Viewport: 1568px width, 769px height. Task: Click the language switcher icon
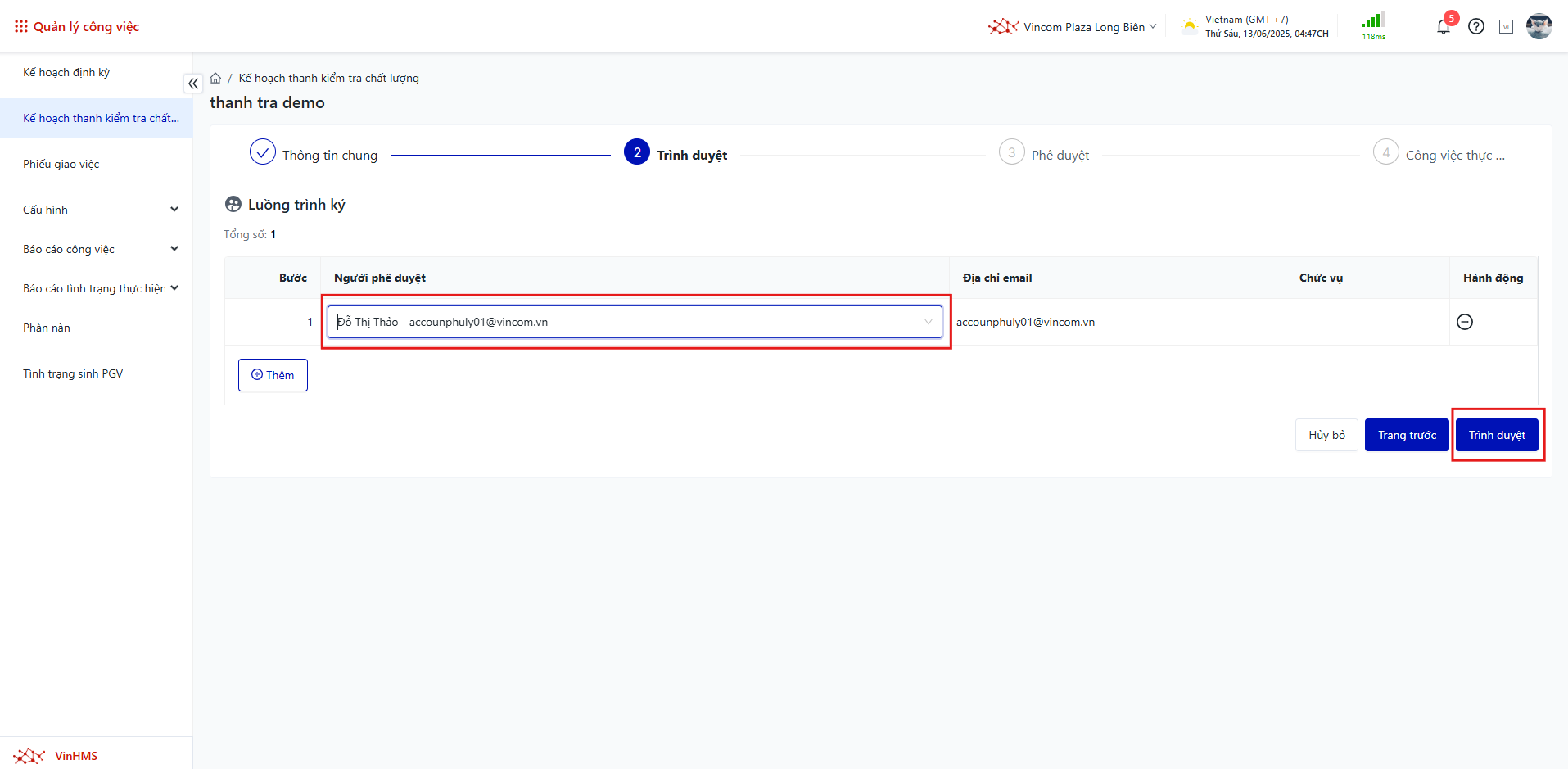(1506, 27)
